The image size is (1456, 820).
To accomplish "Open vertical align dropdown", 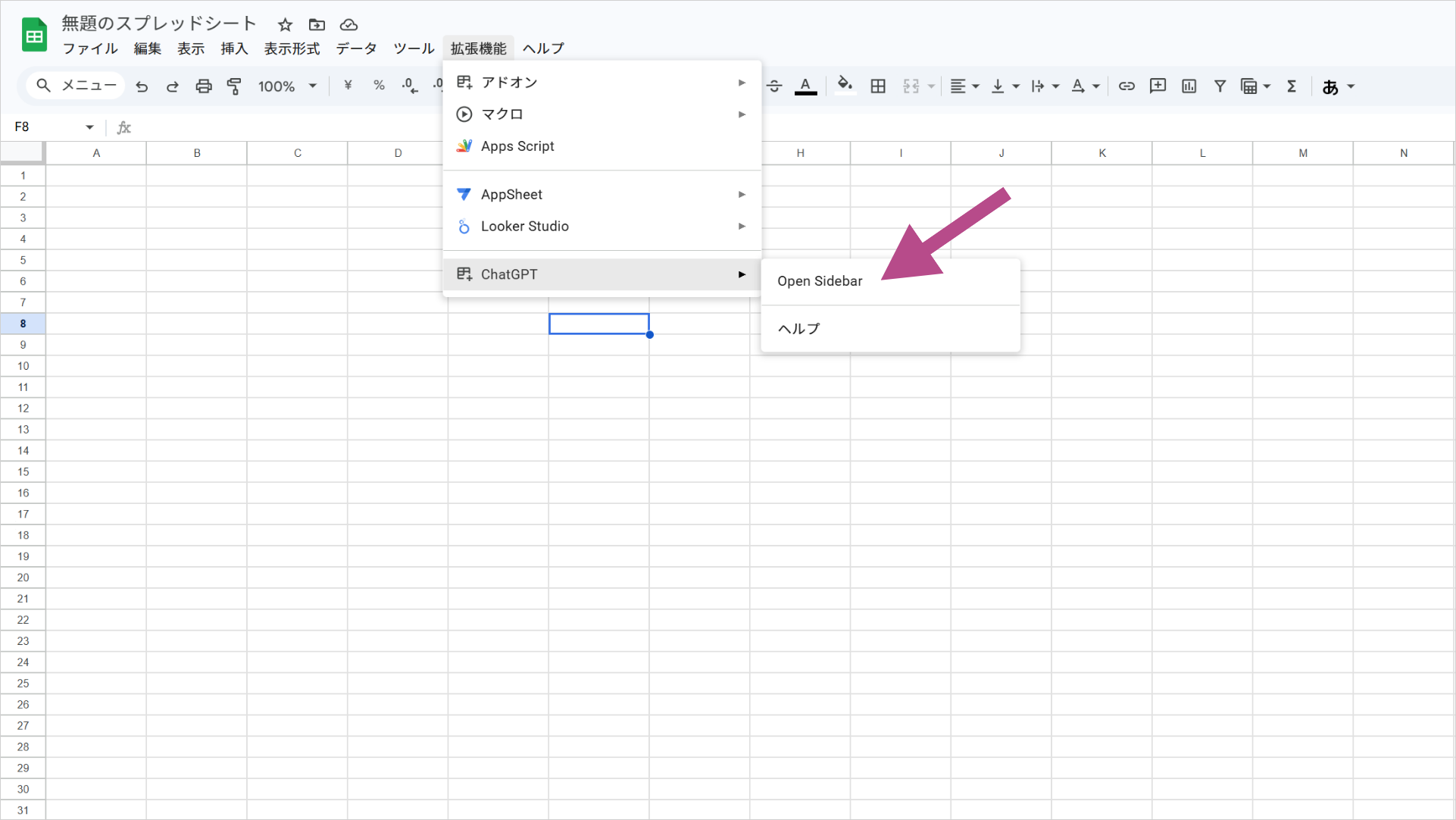I will pos(1005,86).
